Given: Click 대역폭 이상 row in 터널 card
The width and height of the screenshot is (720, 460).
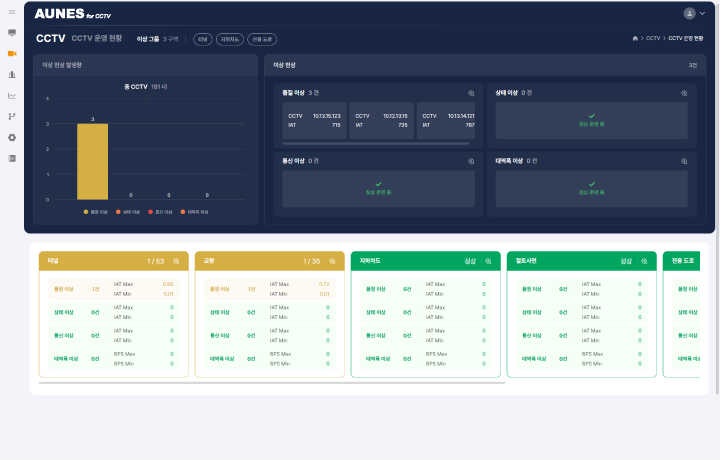Looking at the screenshot, I should click(113, 359).
